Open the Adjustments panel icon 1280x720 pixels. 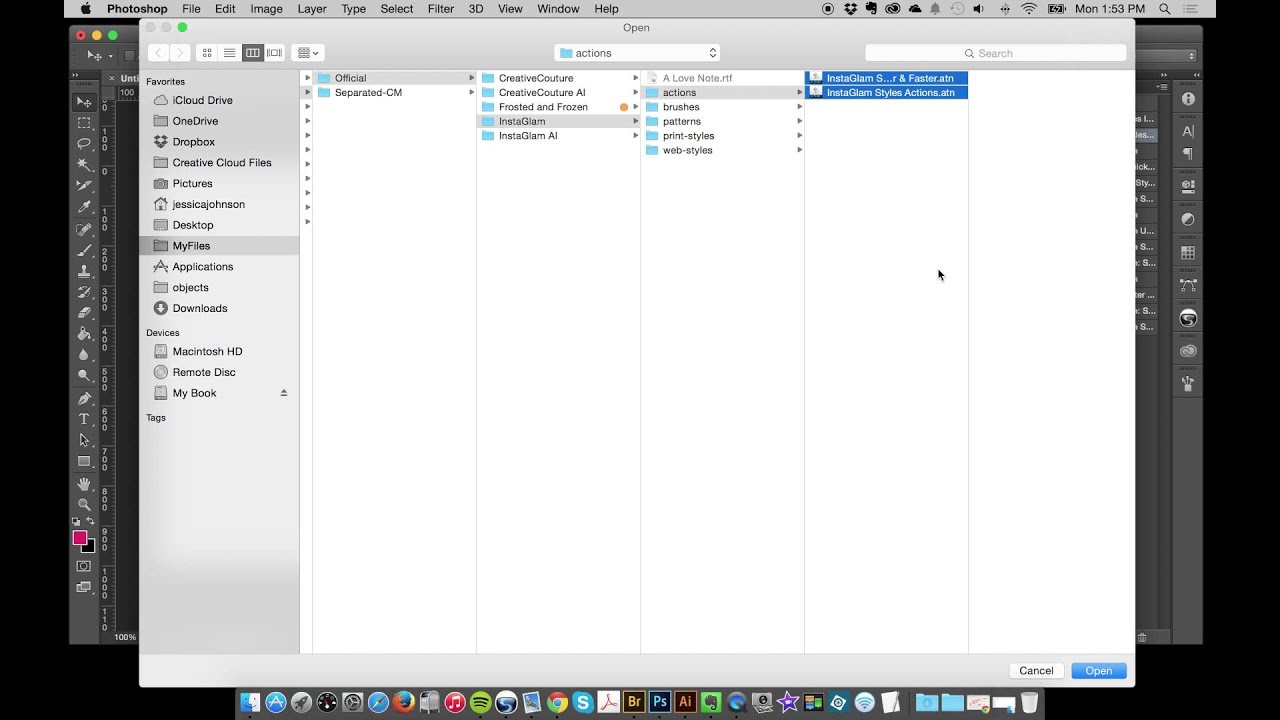[1188, 219]
